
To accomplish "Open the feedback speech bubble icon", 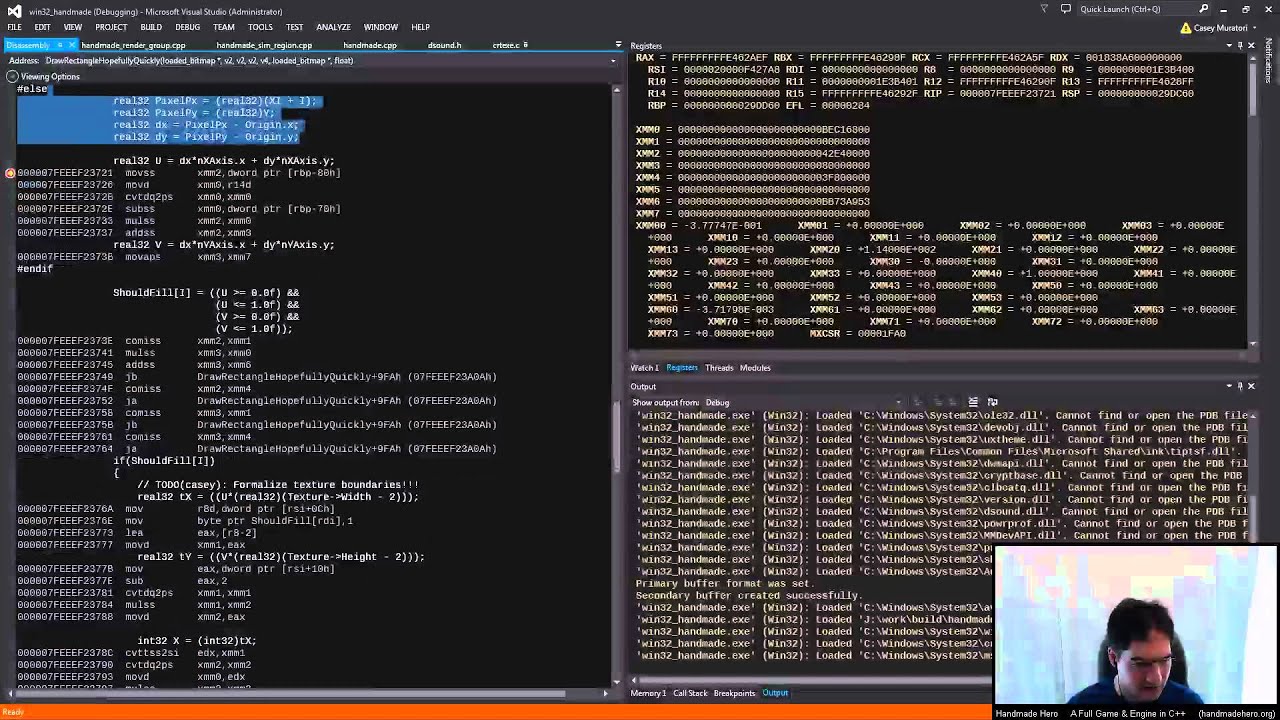I will click(x=1065, y=9).
